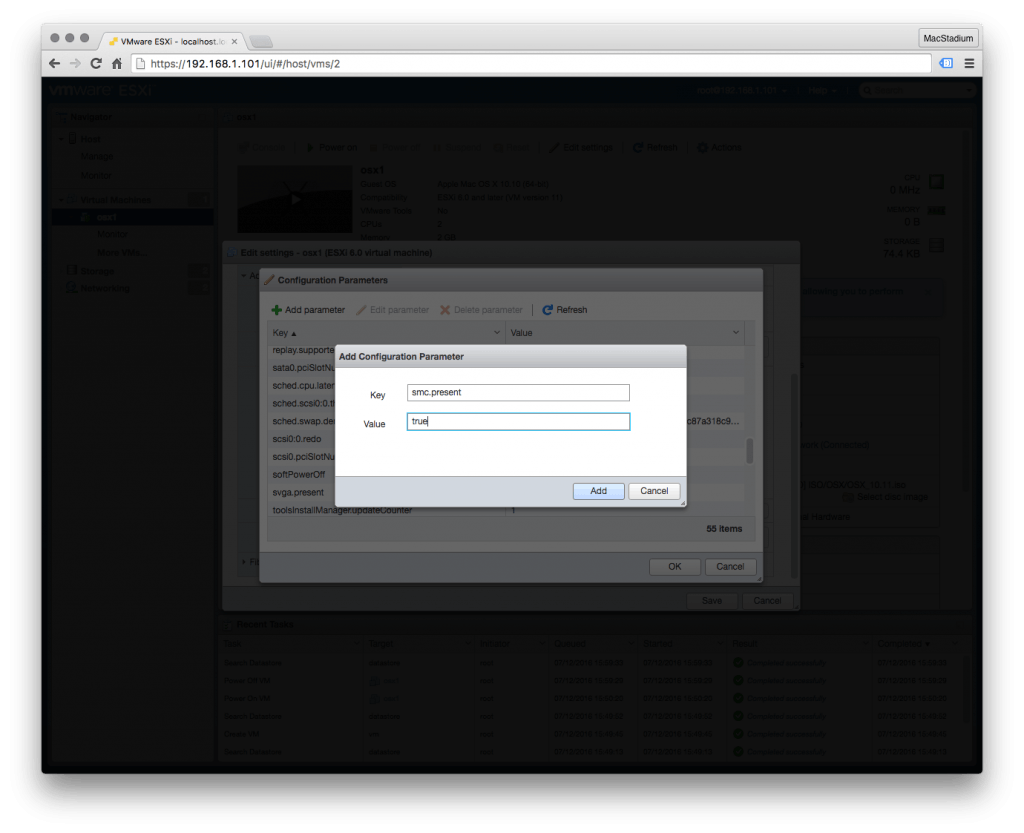The width and height of the screenshot is (1024, 833).
Task: Click the Add button in the parameter dialog
Action: coord(598,491)
